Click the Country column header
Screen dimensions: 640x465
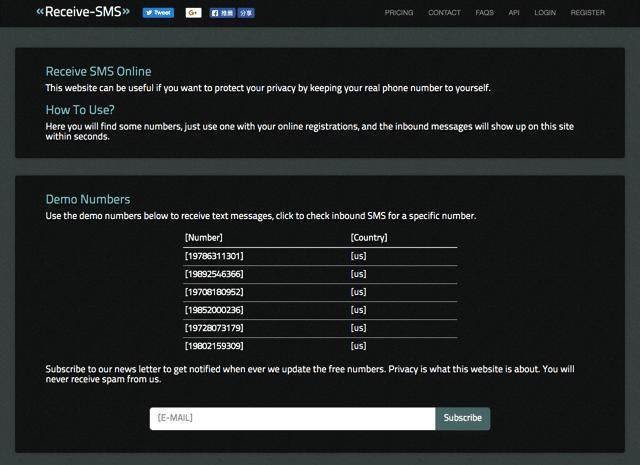tap(369, 238)
